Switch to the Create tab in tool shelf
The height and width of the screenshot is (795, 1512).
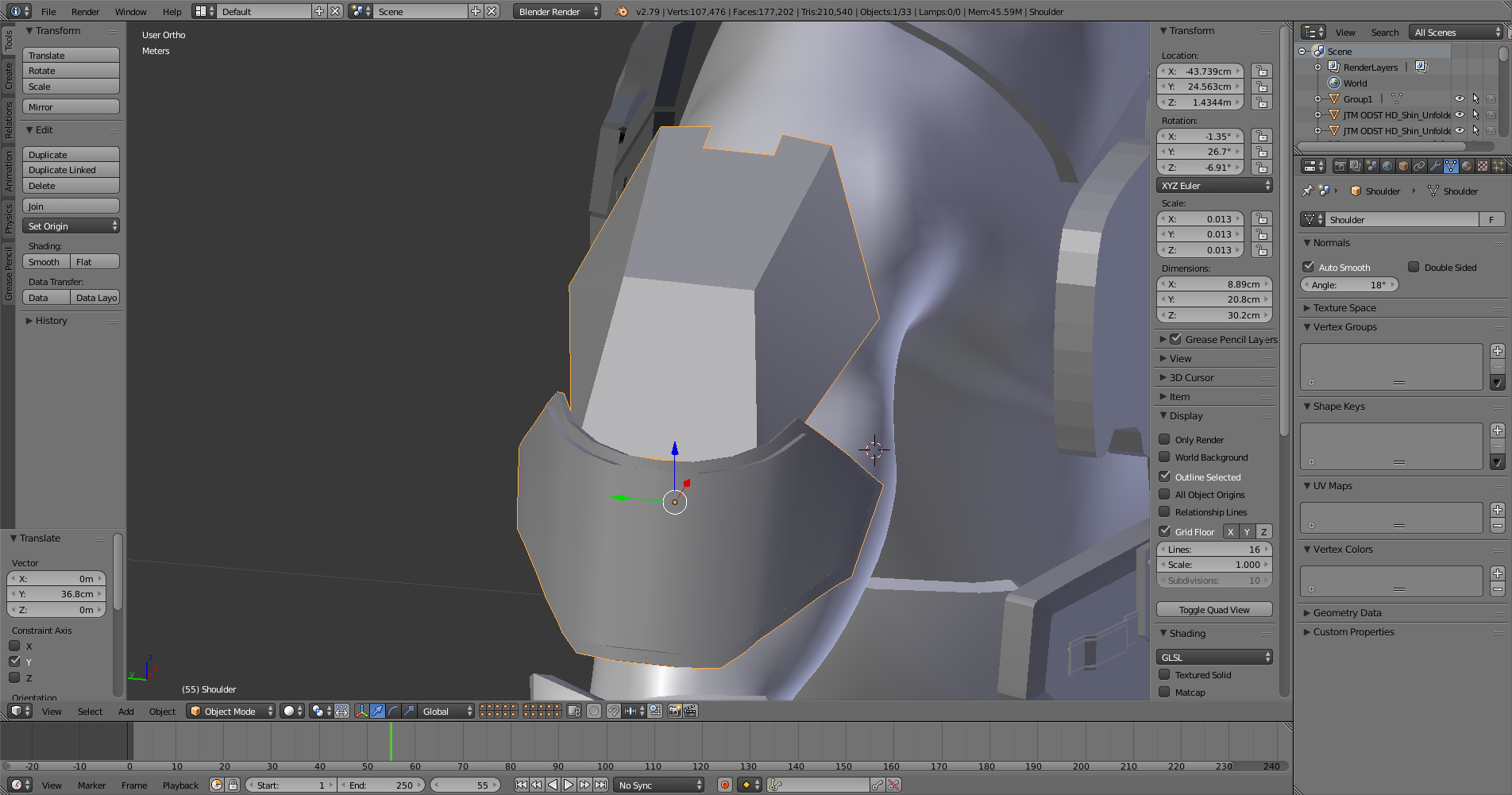[x=9, y=76]
